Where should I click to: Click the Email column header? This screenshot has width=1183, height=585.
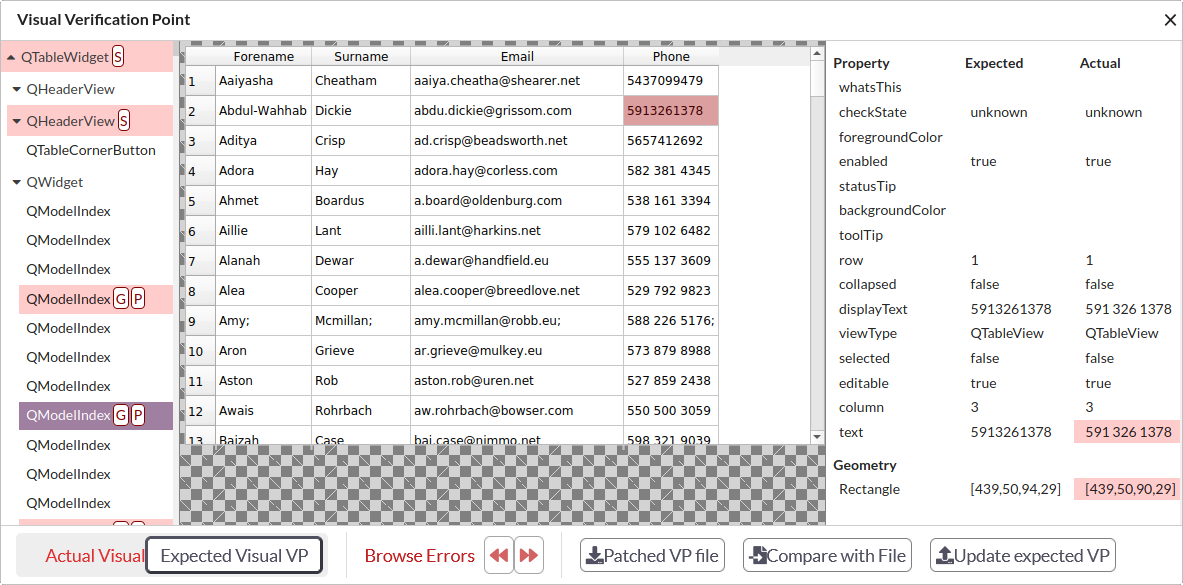coord(517,57)
